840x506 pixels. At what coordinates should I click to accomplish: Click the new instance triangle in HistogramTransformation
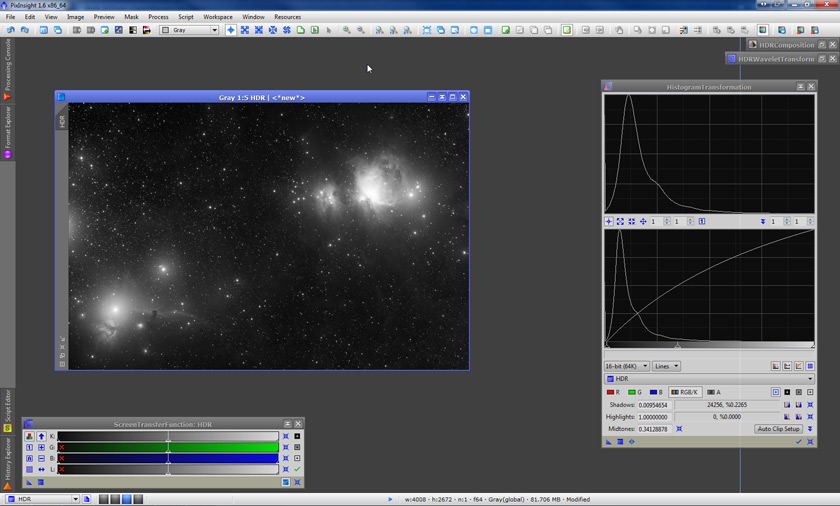tap(609, 441)
